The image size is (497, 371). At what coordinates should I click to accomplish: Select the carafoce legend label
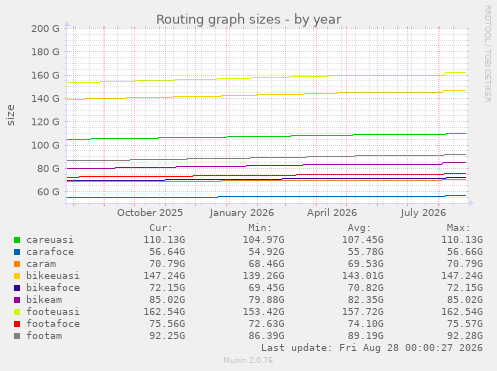(50, 252)
